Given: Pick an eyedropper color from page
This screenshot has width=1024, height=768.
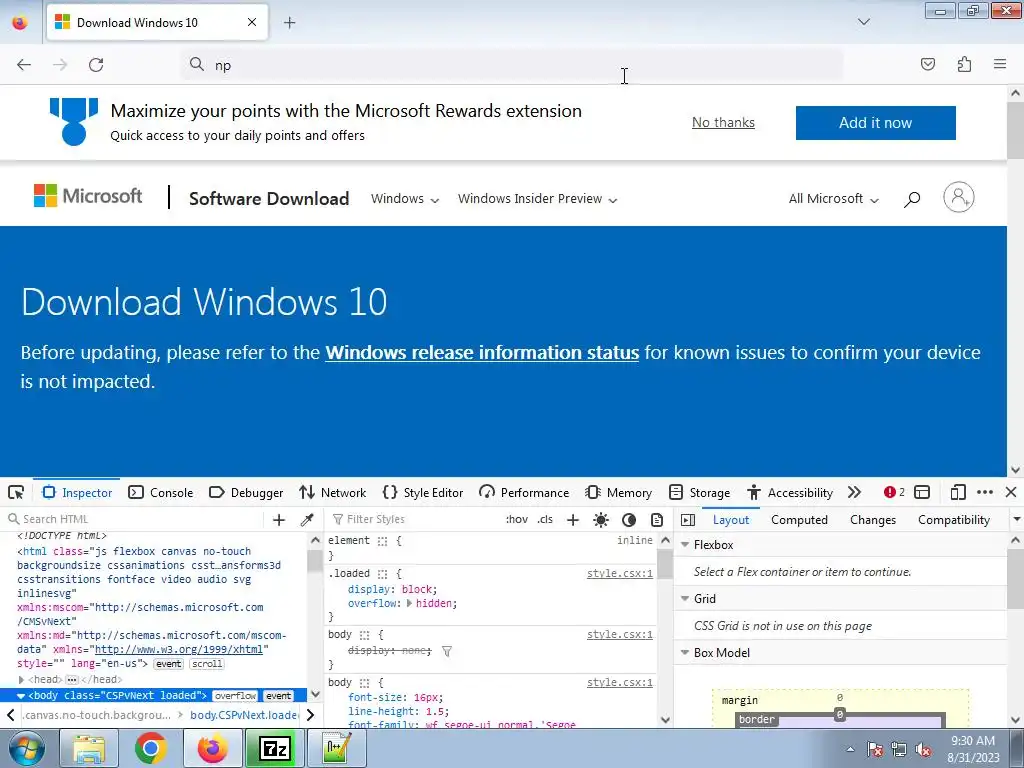Looking at the screenshot, I should [306, 520].
